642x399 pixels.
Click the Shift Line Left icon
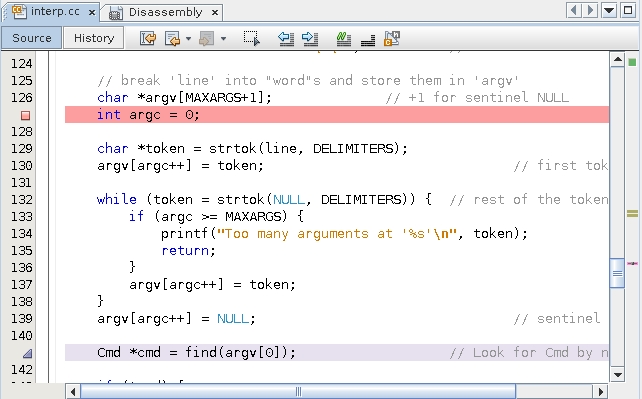(286, 38)
